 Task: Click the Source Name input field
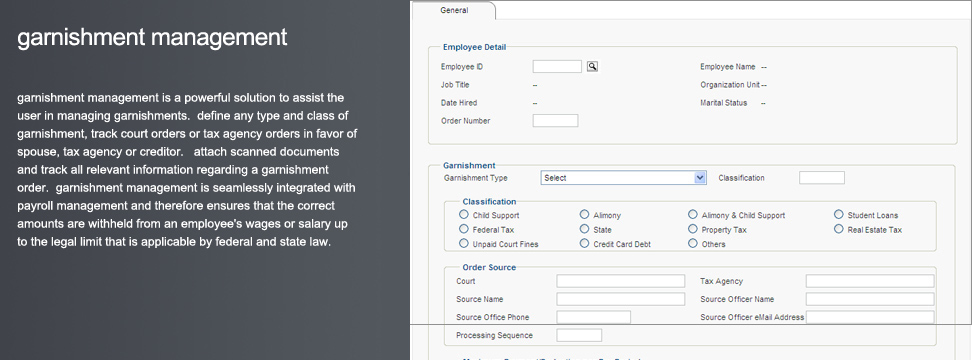621,299
